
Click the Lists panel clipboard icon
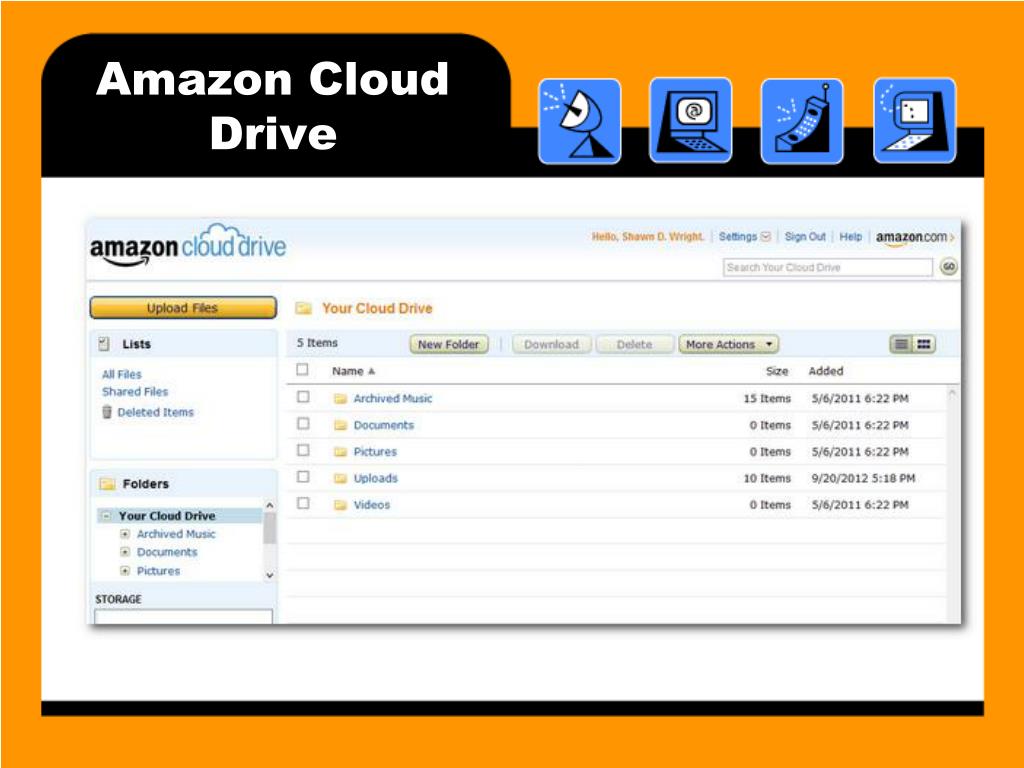click(x=104, y=344)
